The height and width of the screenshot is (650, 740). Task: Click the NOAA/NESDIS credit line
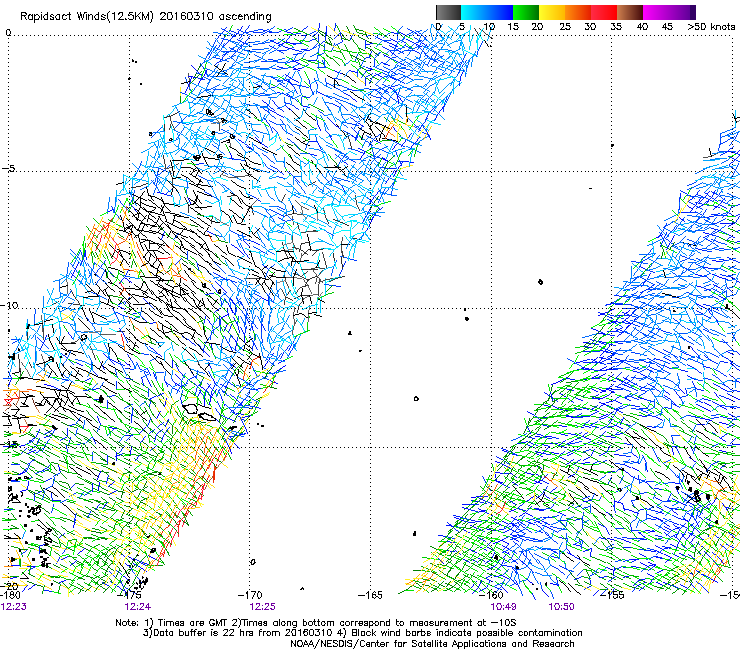tap(432, 644)
